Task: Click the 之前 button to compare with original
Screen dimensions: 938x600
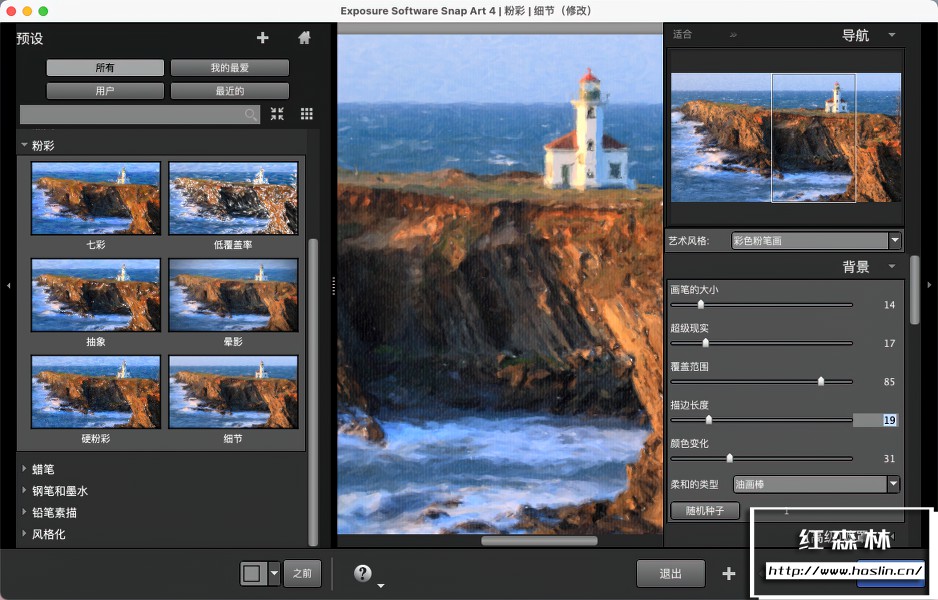Action: [303, 573]
